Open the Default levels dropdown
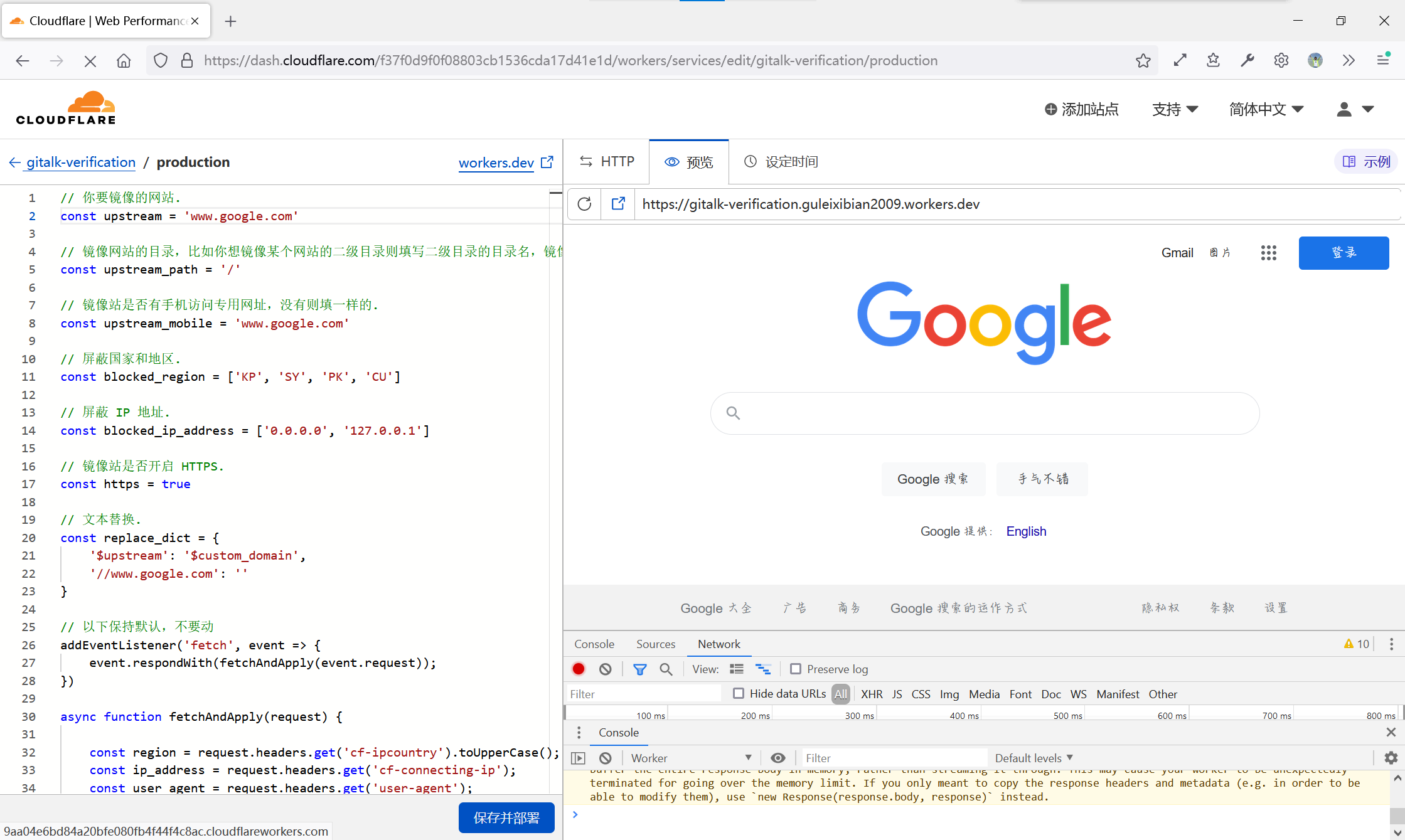1405x840 pixels. tap(1033, 758)
